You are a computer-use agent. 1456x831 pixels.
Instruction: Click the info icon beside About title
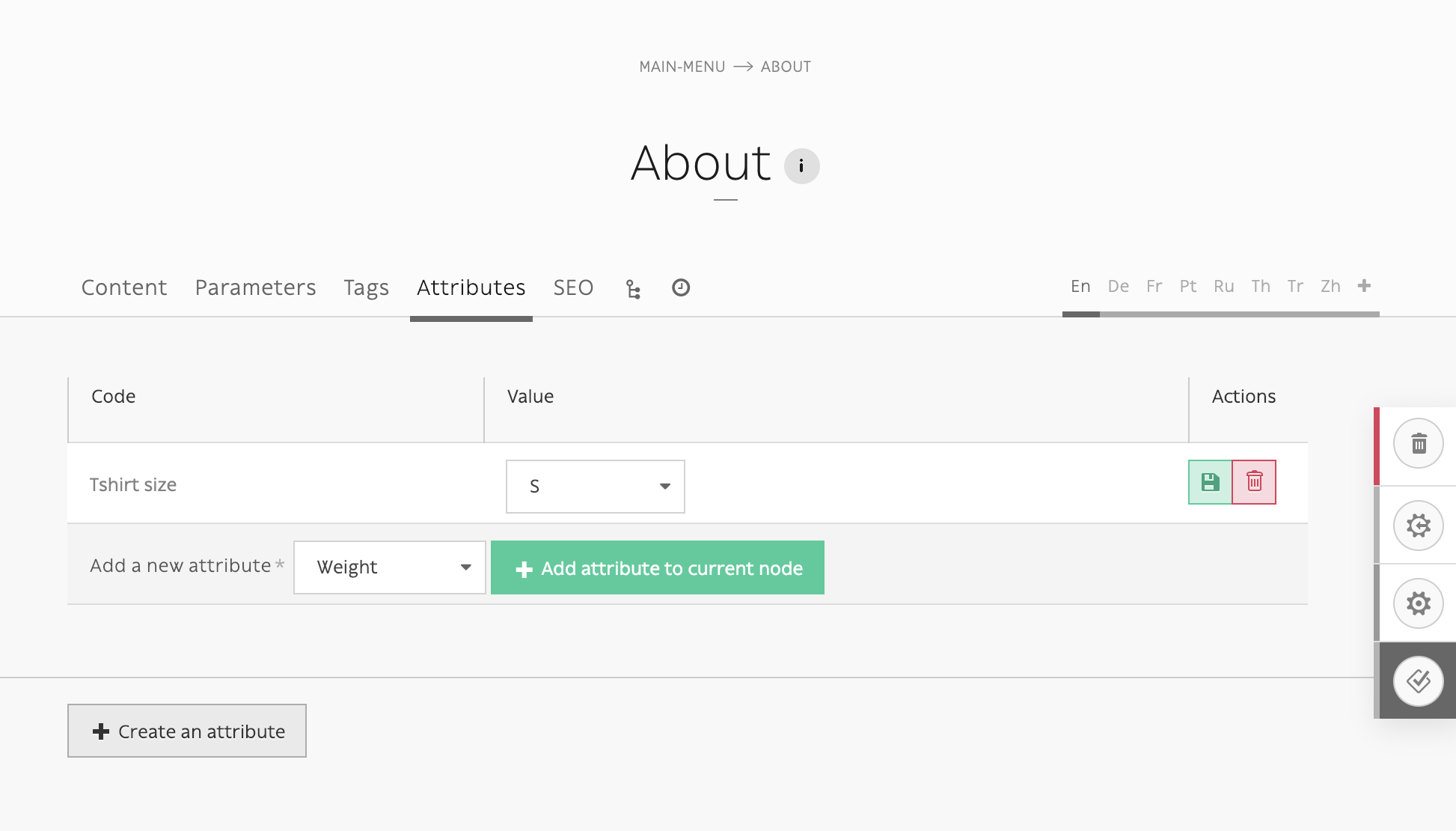tap(801, 165)
